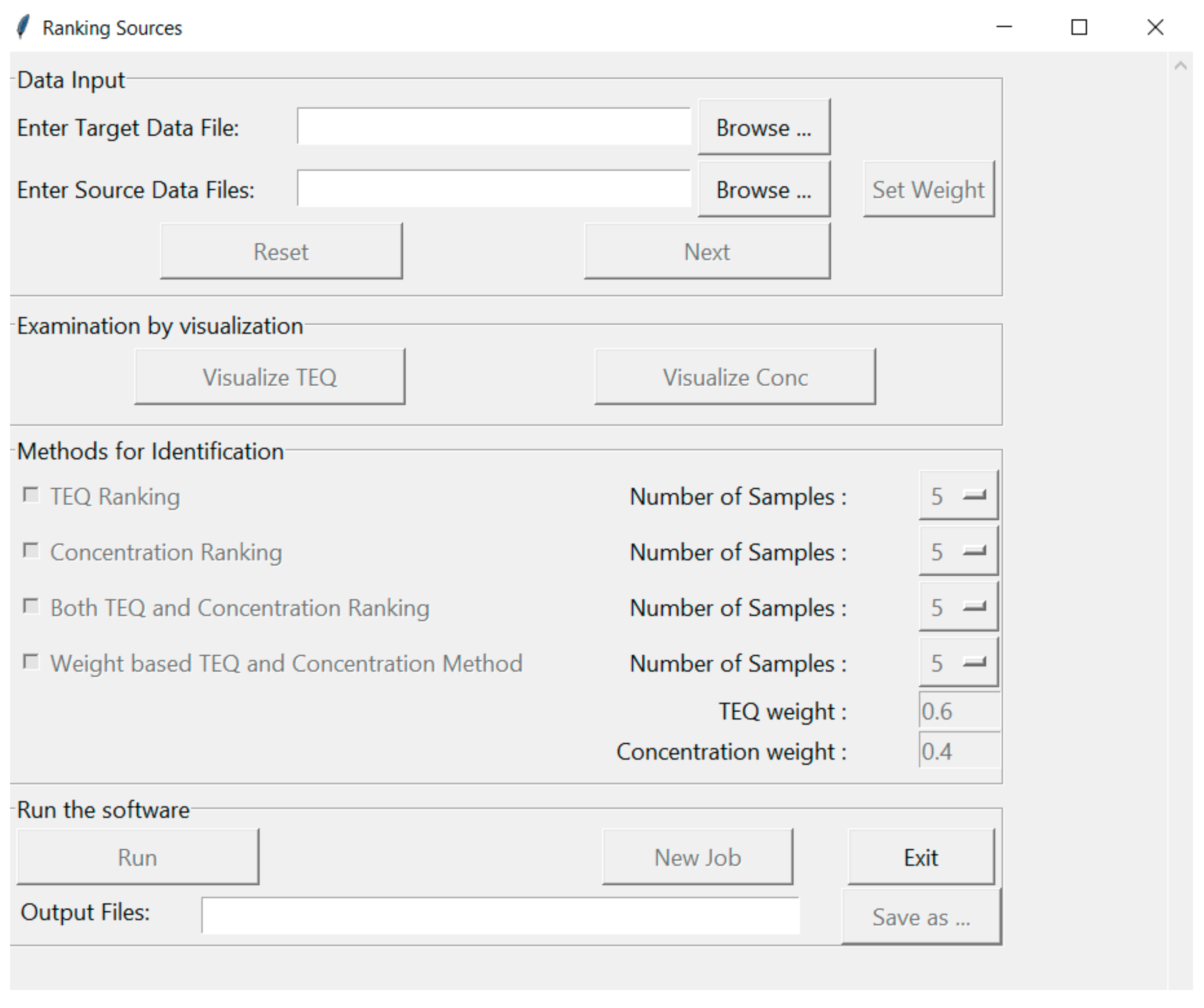Screen dimensions: 1204x1008
Task: Enable the Concentration Ranking checkbox
Action: (30, 550)
